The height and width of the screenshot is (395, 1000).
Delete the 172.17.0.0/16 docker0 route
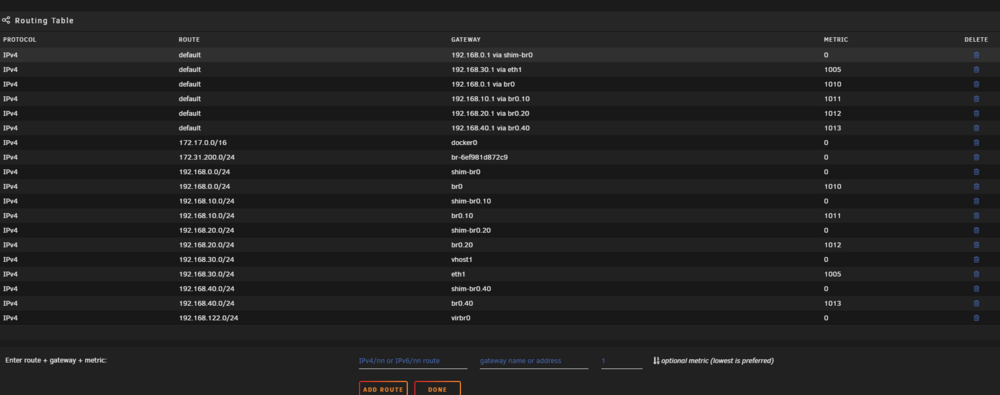pyautogui.click(x=976, y=143)
